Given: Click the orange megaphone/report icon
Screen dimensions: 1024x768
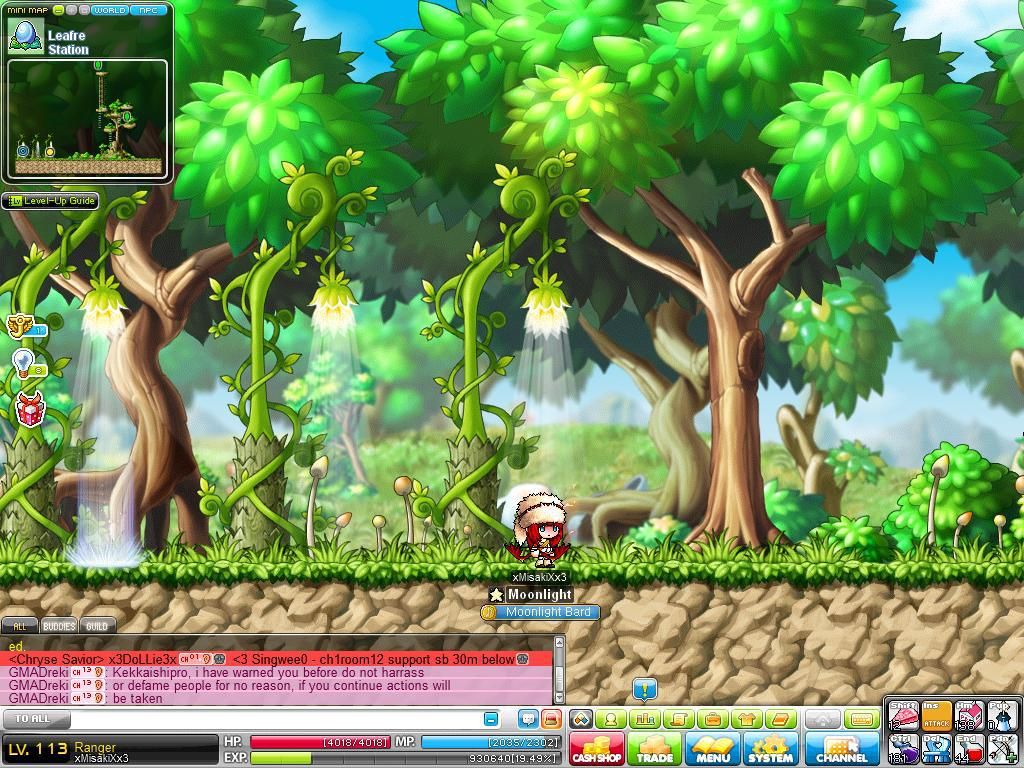Looking at the screenshot, I should (x=551, y=719).
